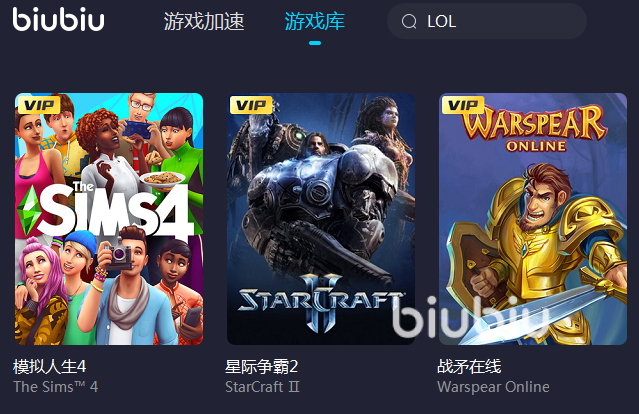The width and height of the screenshot is (639, 414).
Task: Click the 模拟人生4 game title
Action: tap(49, 366)
